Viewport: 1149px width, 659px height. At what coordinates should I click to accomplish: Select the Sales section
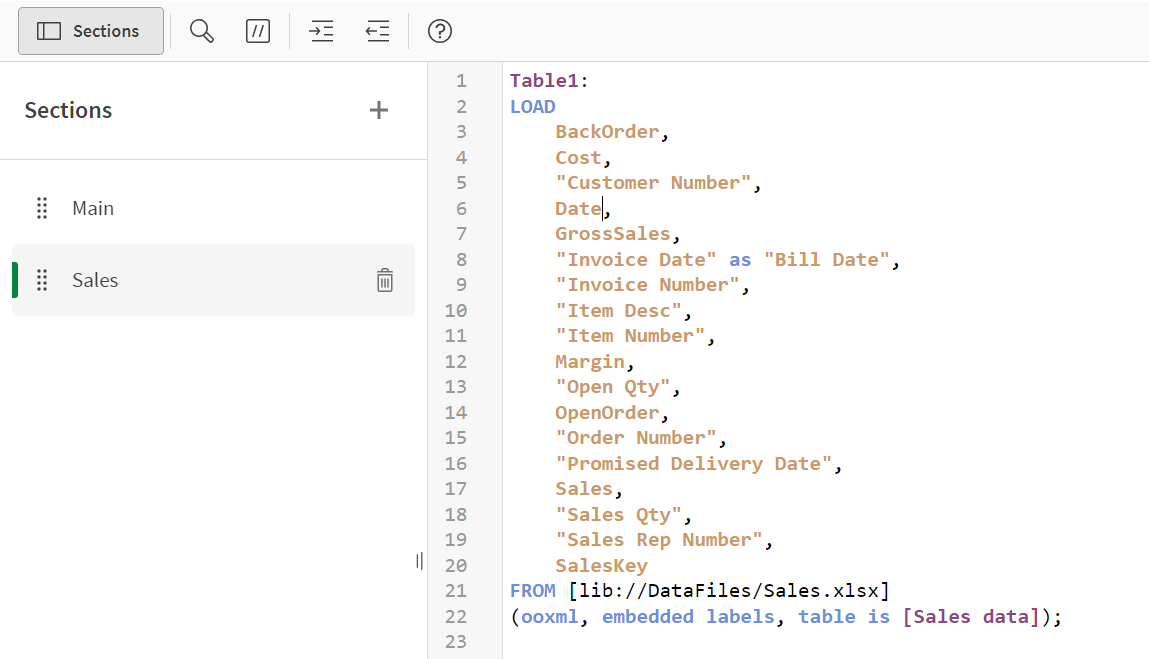(213, 280)
